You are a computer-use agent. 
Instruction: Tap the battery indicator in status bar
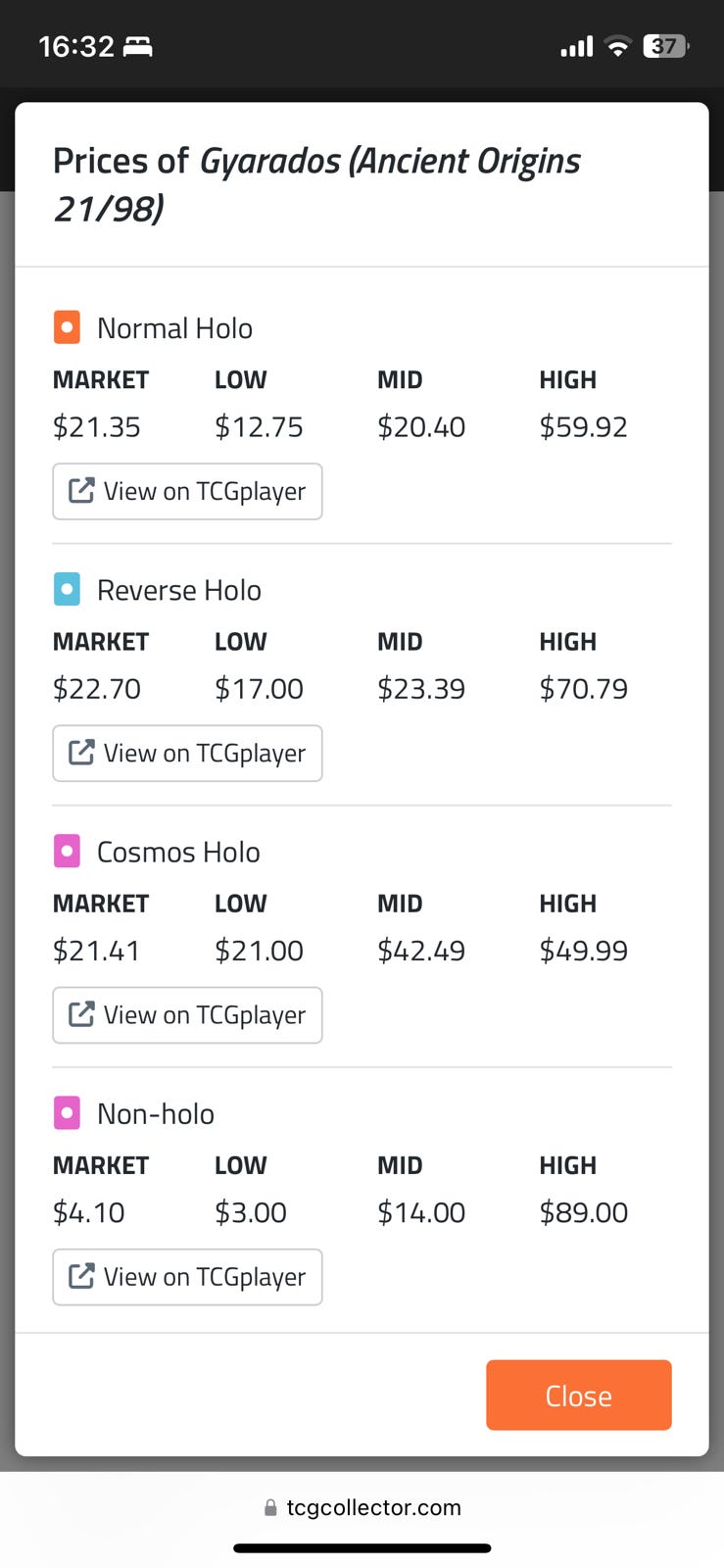[x=665, y=46]
